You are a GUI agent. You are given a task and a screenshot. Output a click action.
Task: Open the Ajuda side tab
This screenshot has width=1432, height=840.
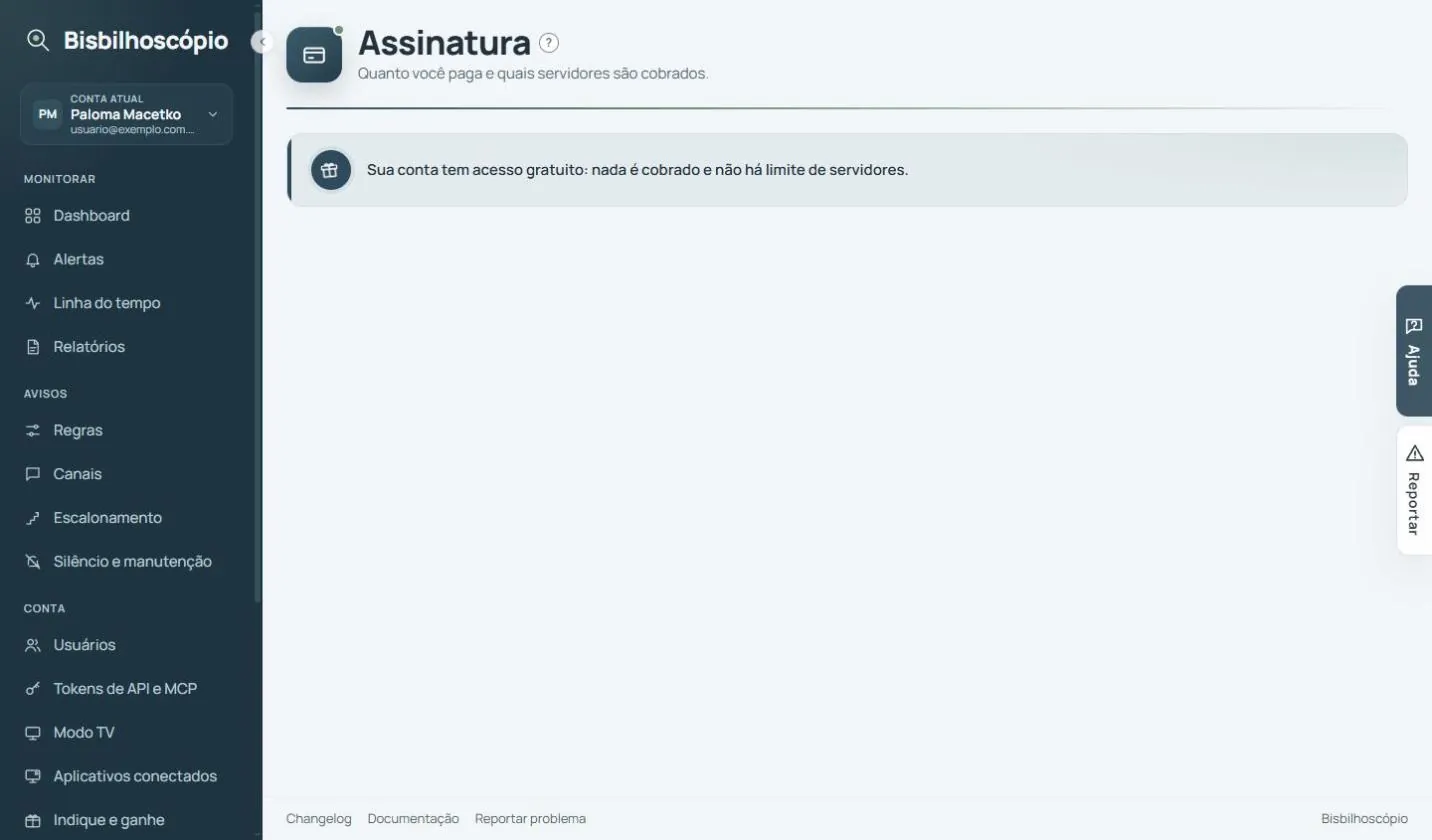click(1414, 351)
